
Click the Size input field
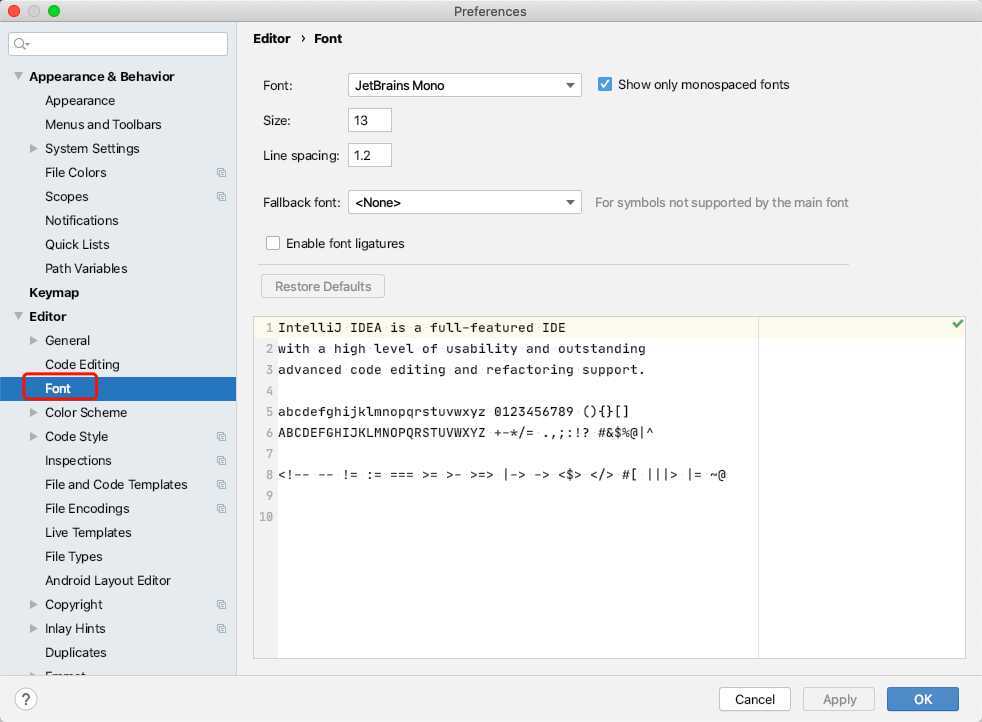(370, 120)
